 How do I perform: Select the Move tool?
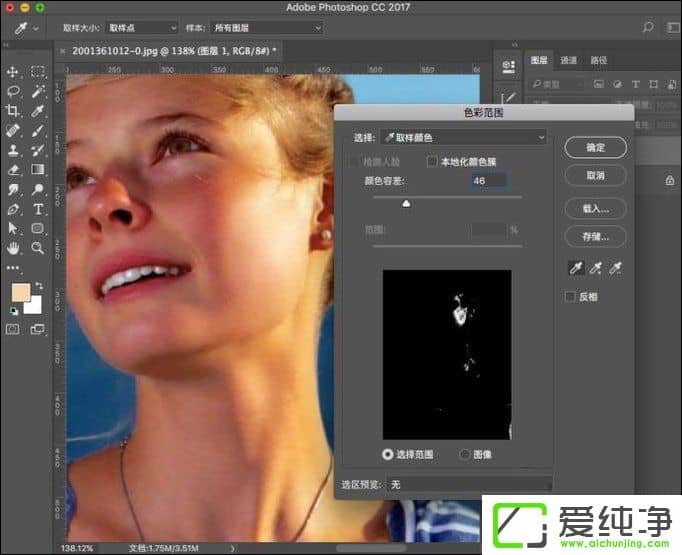coord(14,72)
